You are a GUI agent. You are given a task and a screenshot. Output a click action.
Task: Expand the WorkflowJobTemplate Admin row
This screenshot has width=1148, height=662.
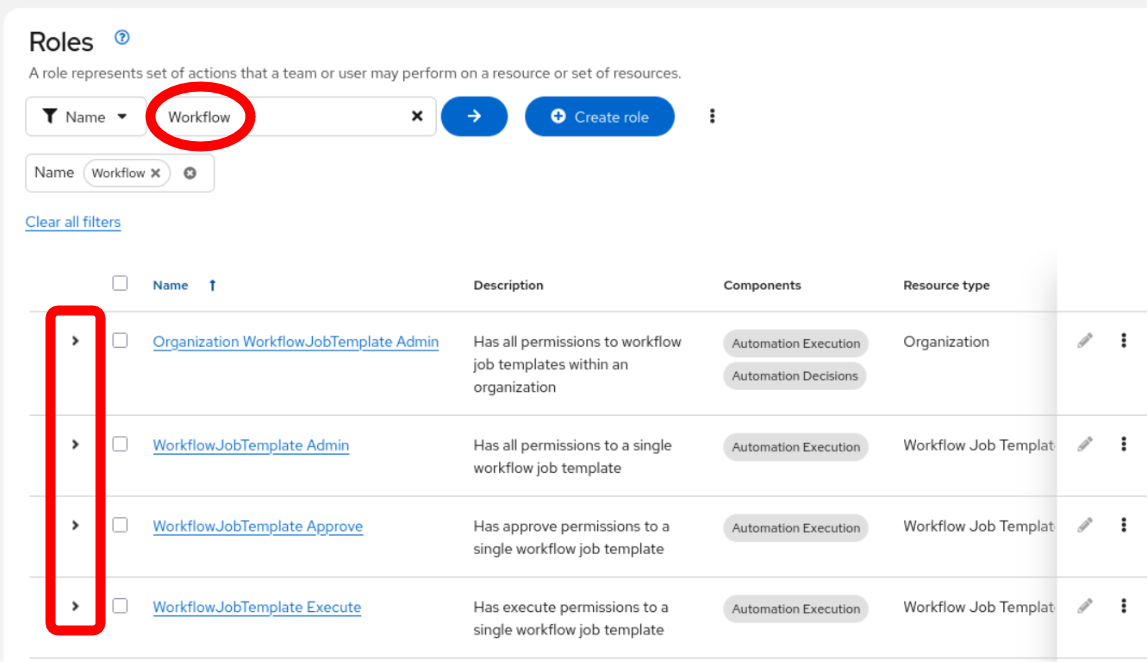(75, 445)
